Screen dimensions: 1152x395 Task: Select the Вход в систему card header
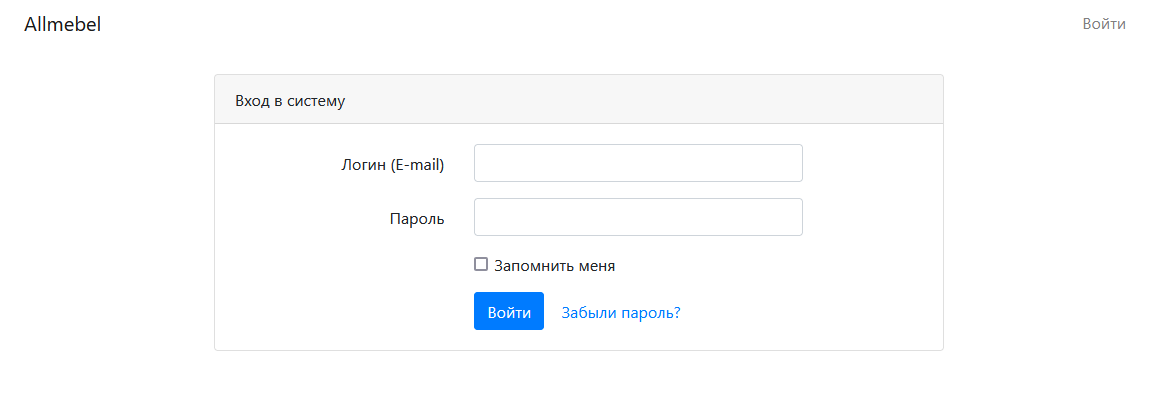click(x=579, y=99)
